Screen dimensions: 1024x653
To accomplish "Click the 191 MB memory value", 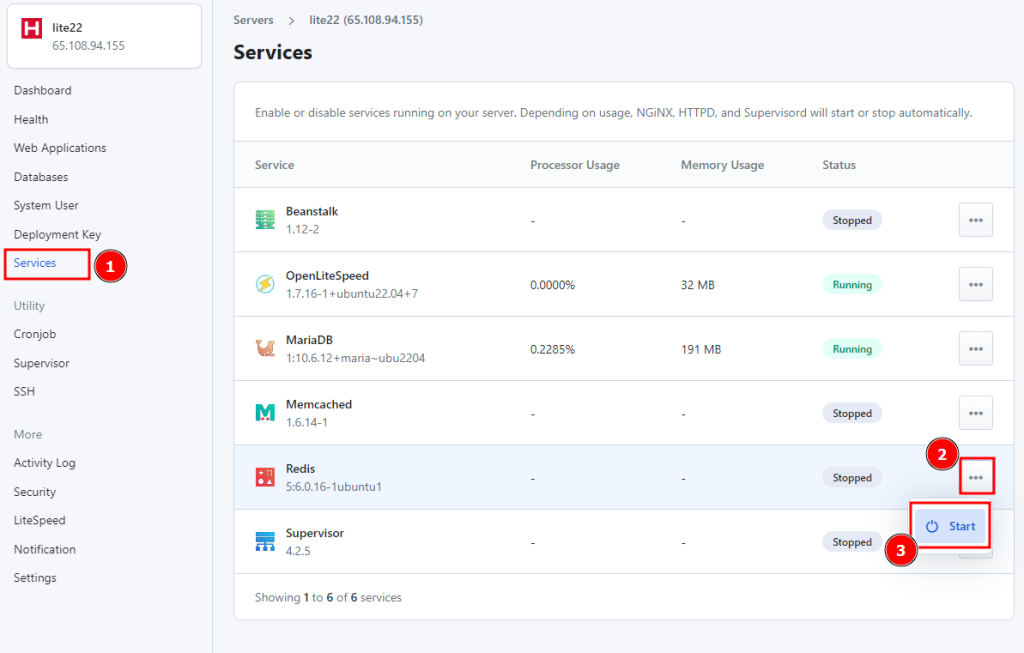I will coord(701,349).
